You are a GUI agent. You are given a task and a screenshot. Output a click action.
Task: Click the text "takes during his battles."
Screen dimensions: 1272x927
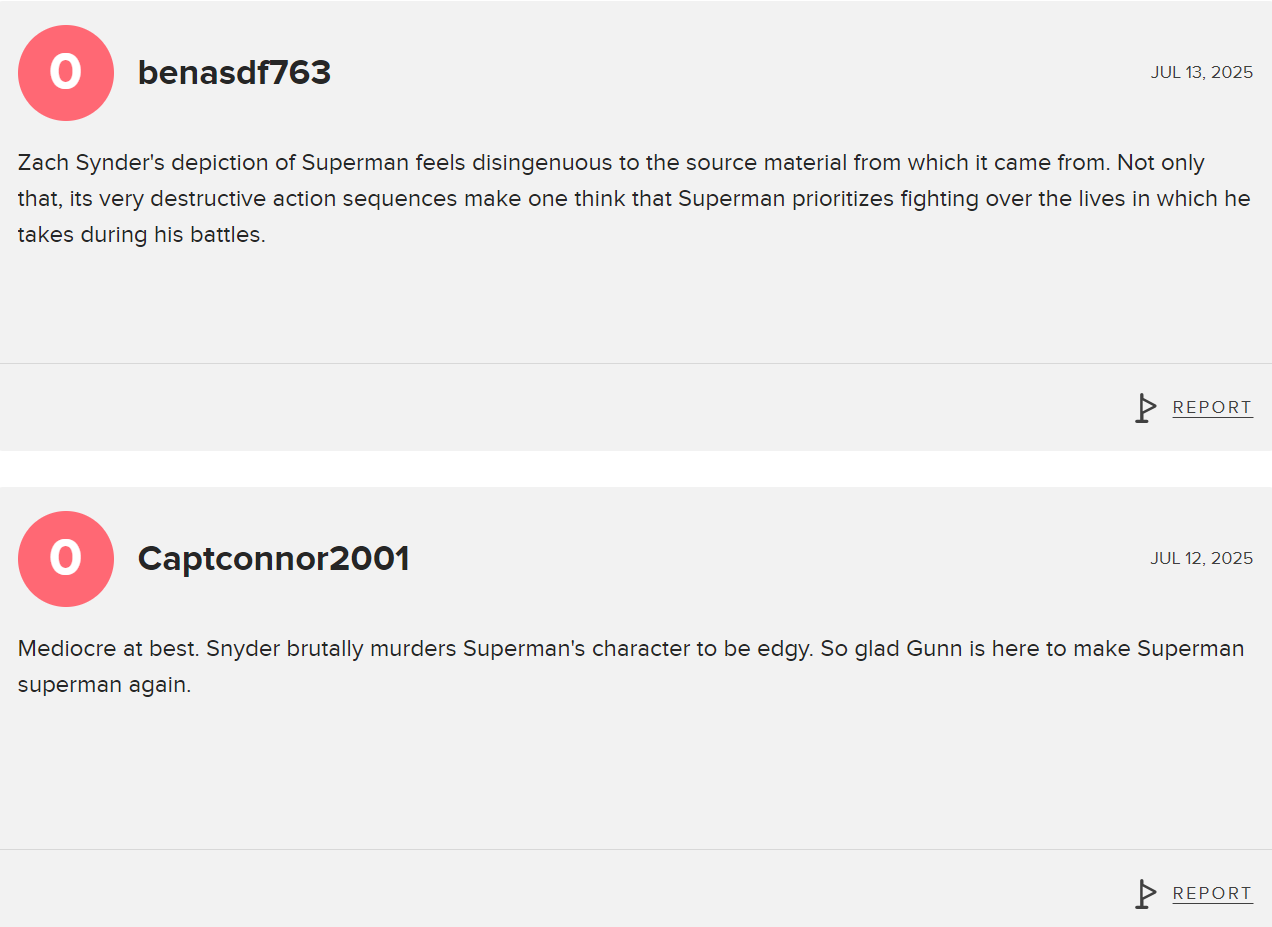141,235
